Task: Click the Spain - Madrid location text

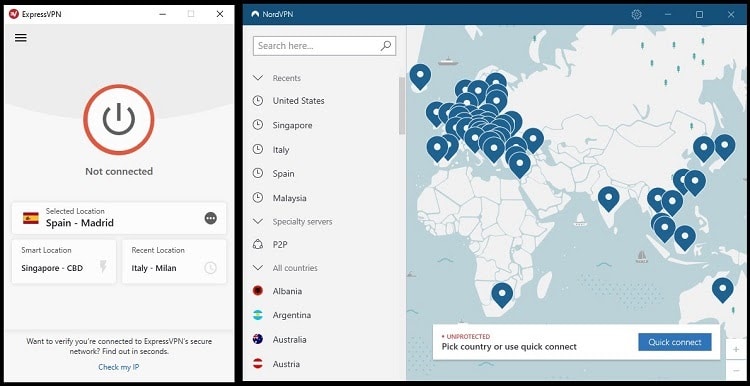Action: tap(80, 223)
